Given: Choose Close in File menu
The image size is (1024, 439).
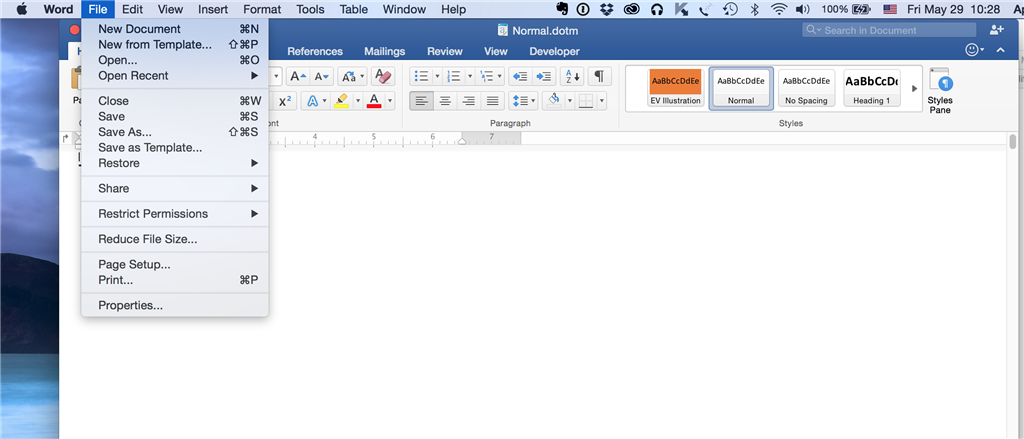Looking at the screenshot, I should coord(174,101).
